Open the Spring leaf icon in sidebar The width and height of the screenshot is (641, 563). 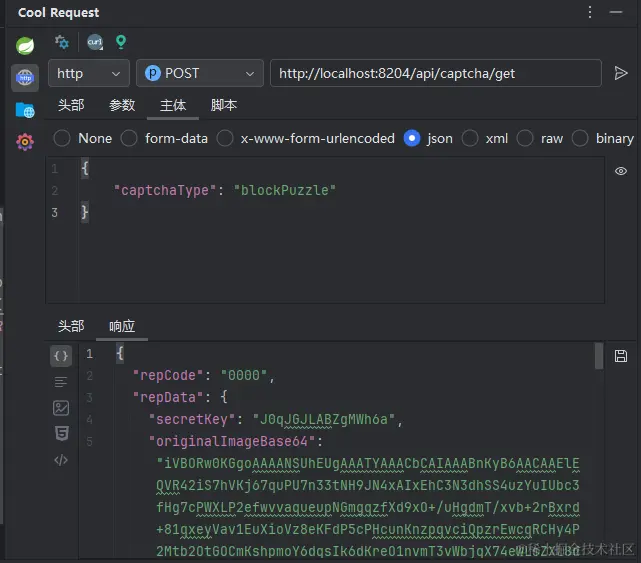tap(25, 45)
